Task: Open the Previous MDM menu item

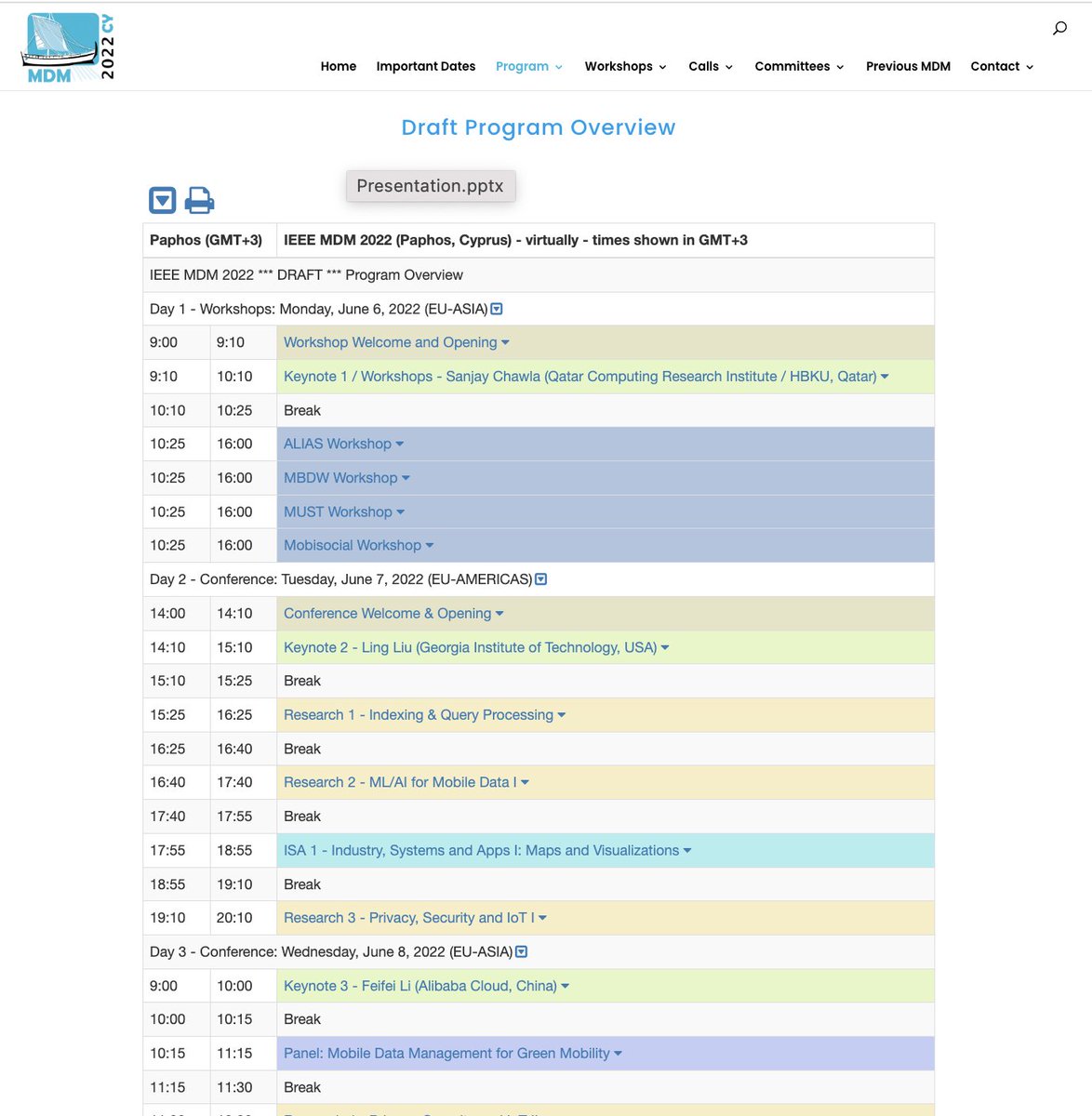Action: [908, 66]
